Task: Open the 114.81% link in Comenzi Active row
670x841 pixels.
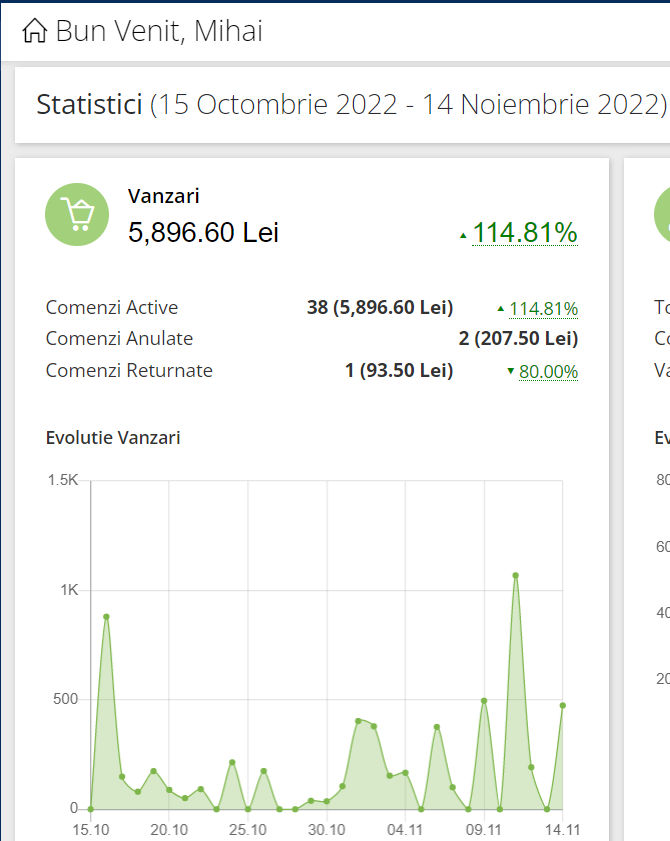Action: [x=543, y=309]
